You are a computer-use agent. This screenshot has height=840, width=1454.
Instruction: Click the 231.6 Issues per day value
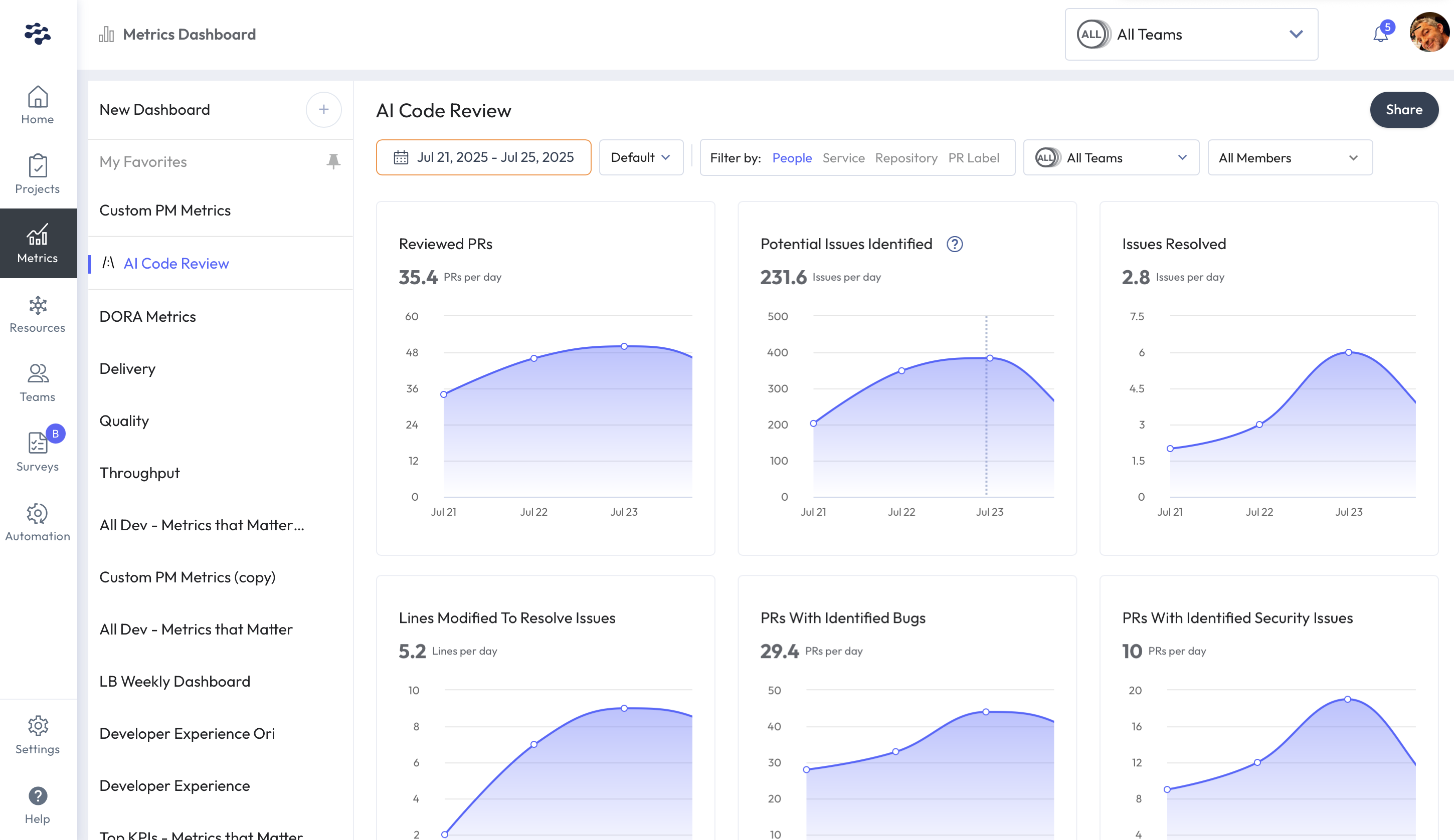click(820, 277)
